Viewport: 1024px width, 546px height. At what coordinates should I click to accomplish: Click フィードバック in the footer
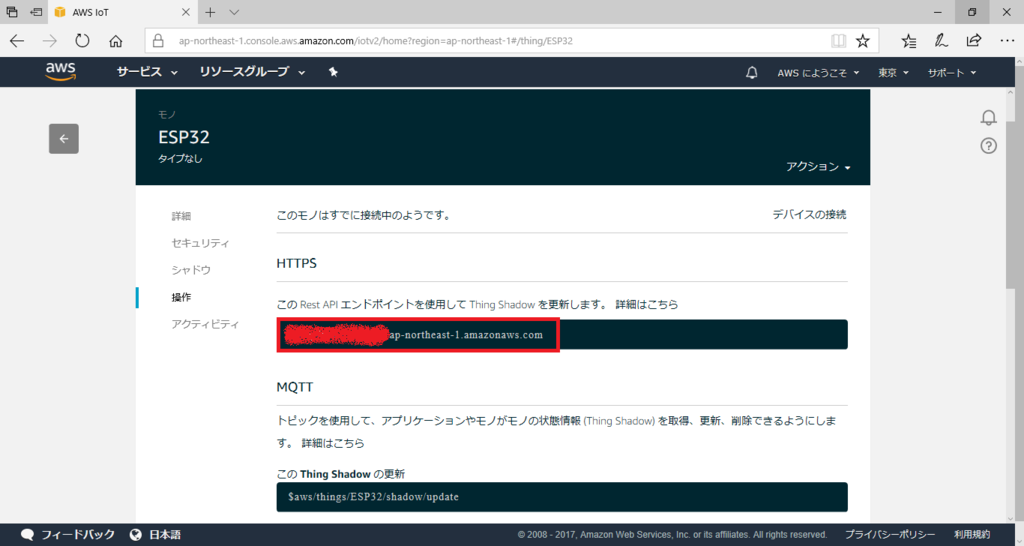[78, 534]
